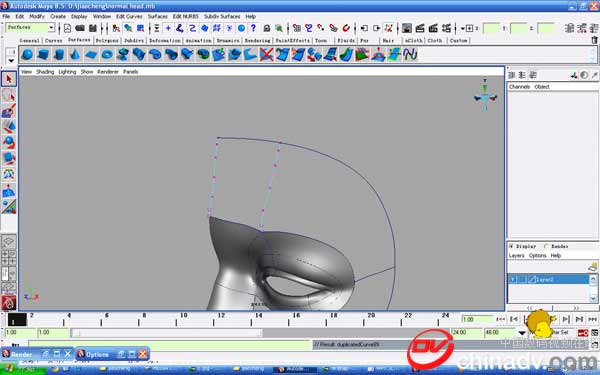Select the arrow Select tool

point(8,79)
